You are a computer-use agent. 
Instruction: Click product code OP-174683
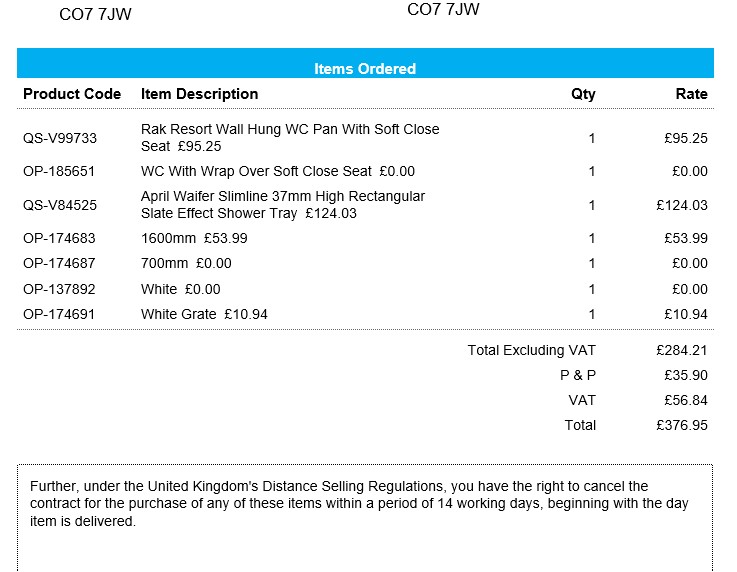coord(59,238)
